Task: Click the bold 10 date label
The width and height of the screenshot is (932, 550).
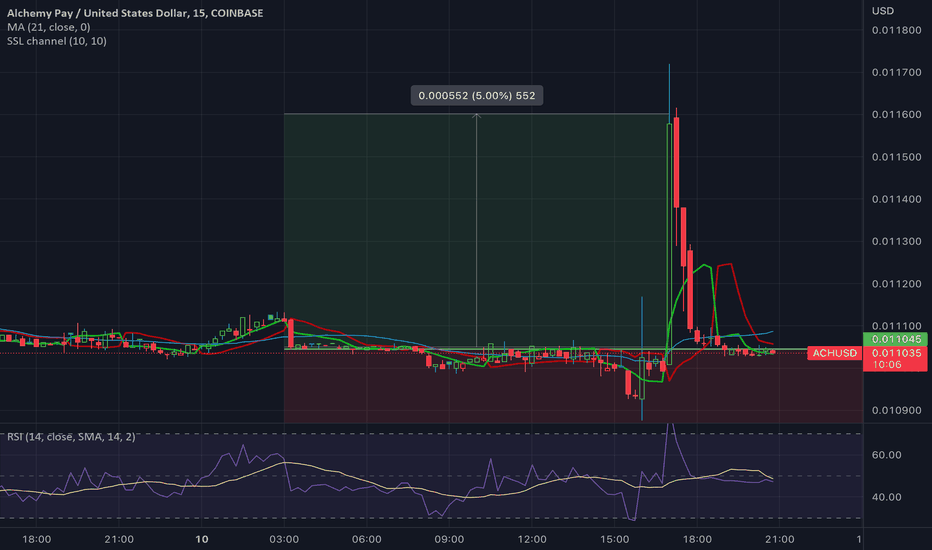Action: coord(202,539)
